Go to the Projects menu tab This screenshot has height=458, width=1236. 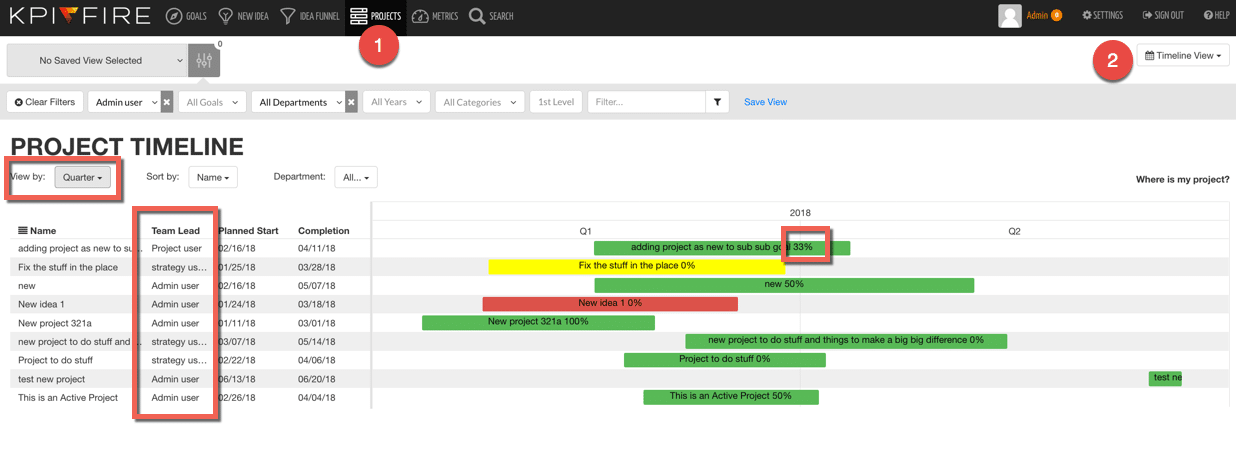coord(376,16)
